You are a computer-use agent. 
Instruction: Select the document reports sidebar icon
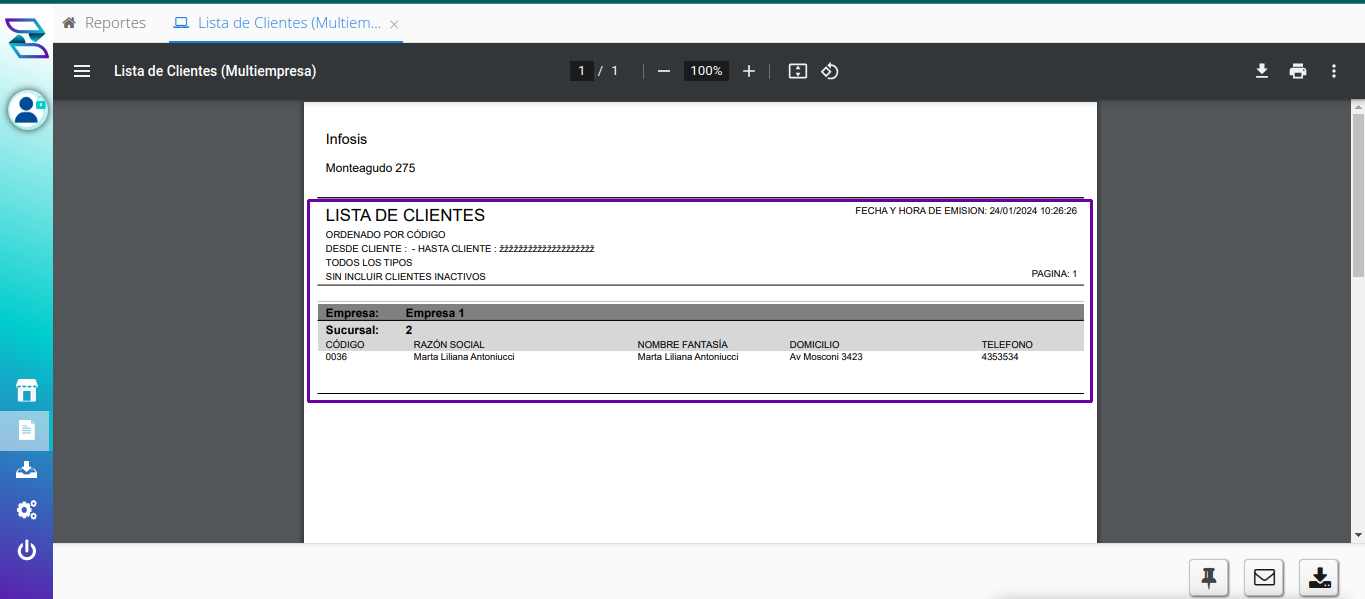click(26, 431)
